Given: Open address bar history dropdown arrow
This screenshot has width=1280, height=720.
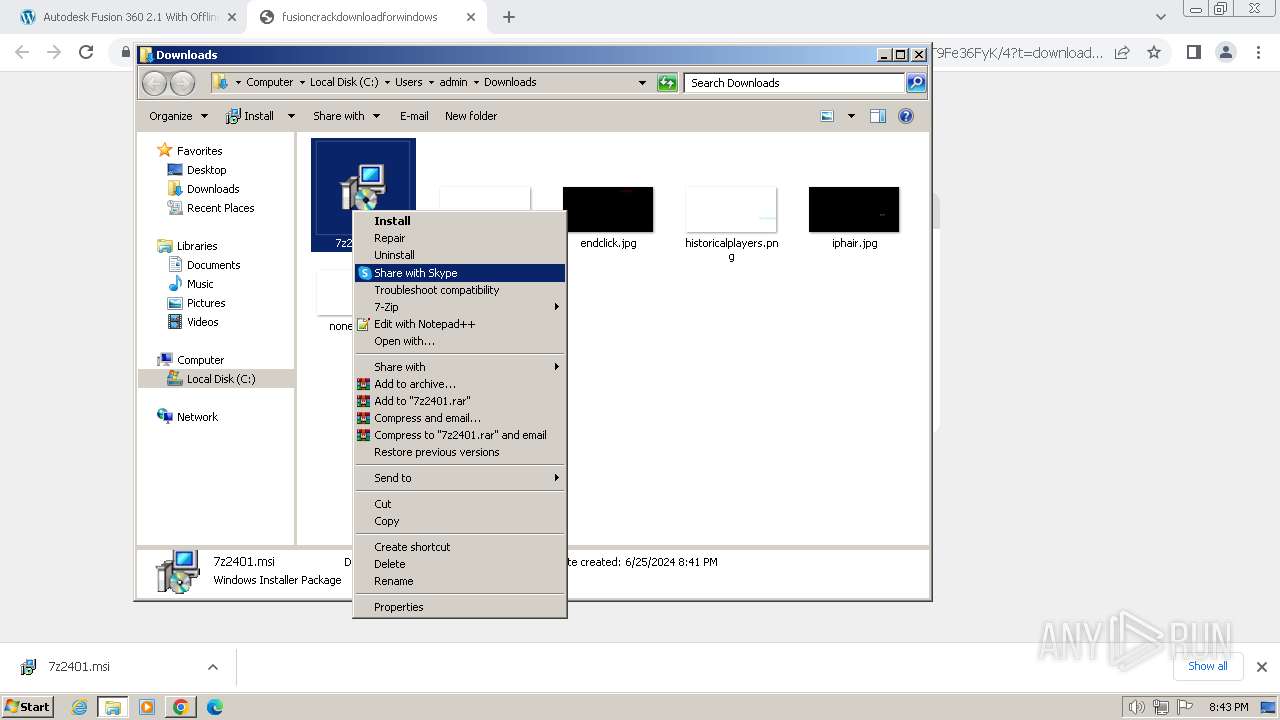Looking at the screenshot, I should coord(642,83).
